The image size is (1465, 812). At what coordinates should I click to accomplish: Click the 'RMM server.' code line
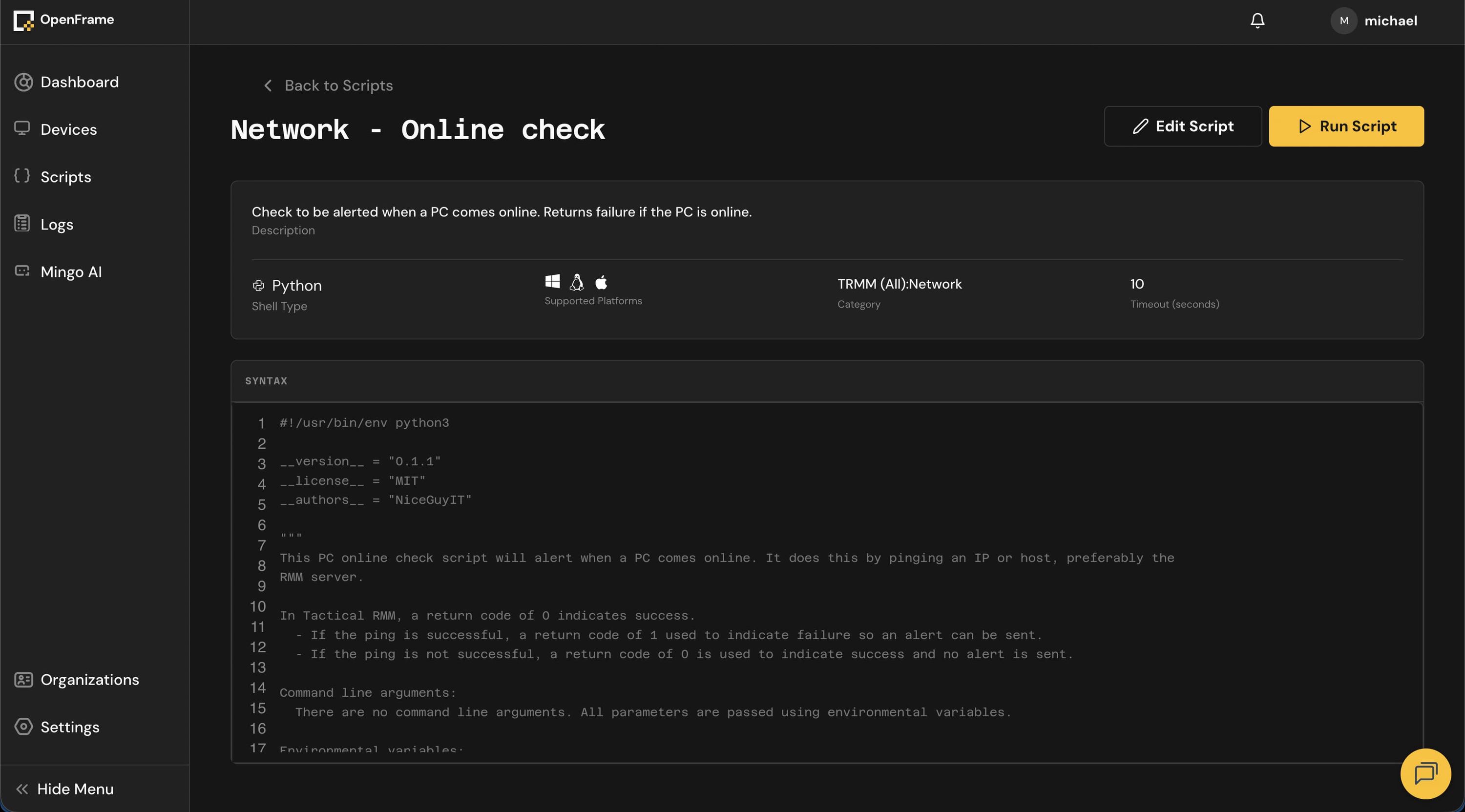point(321,577)
